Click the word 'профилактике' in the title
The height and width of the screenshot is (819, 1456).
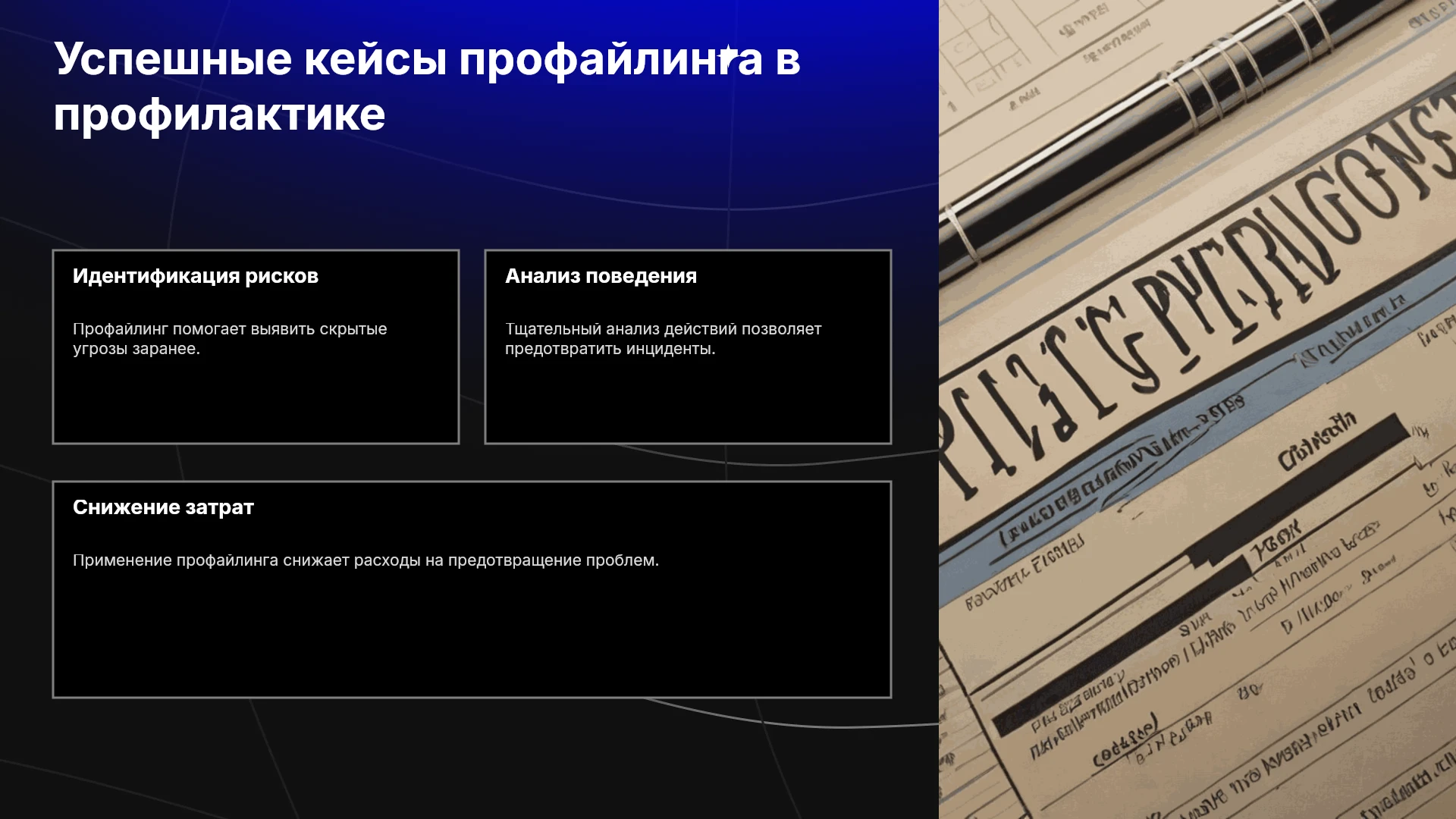[x=219, y=115]
